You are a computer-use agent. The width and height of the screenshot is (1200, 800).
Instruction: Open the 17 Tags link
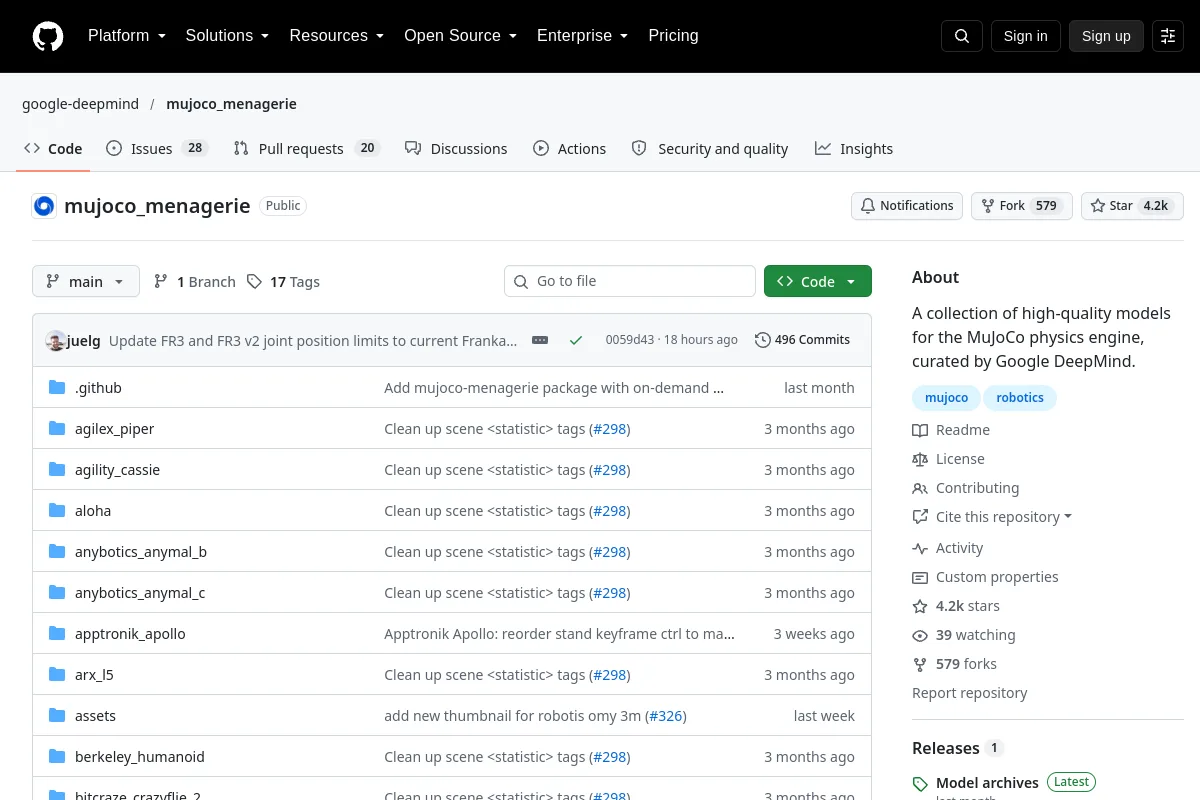284,282
